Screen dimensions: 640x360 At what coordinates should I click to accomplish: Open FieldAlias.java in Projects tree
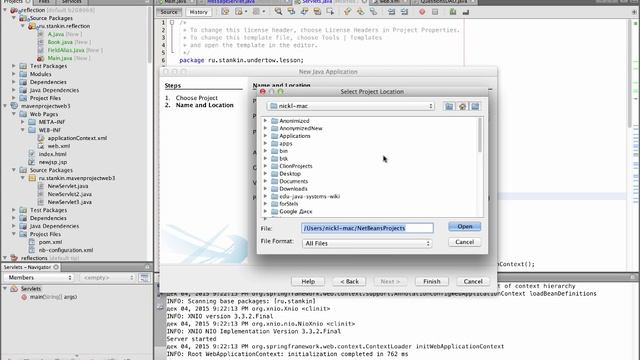[66, 50]
